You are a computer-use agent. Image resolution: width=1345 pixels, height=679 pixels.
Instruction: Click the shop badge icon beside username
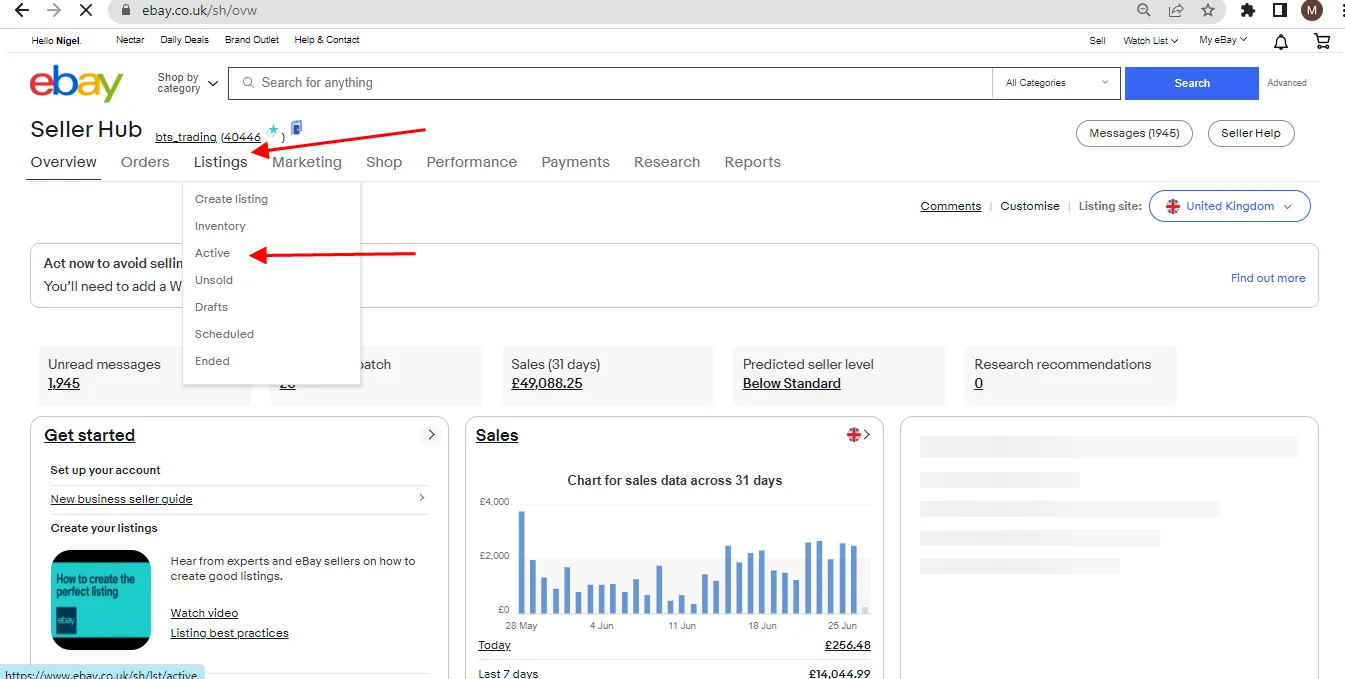pyautogui.click(x=296, y=128)
